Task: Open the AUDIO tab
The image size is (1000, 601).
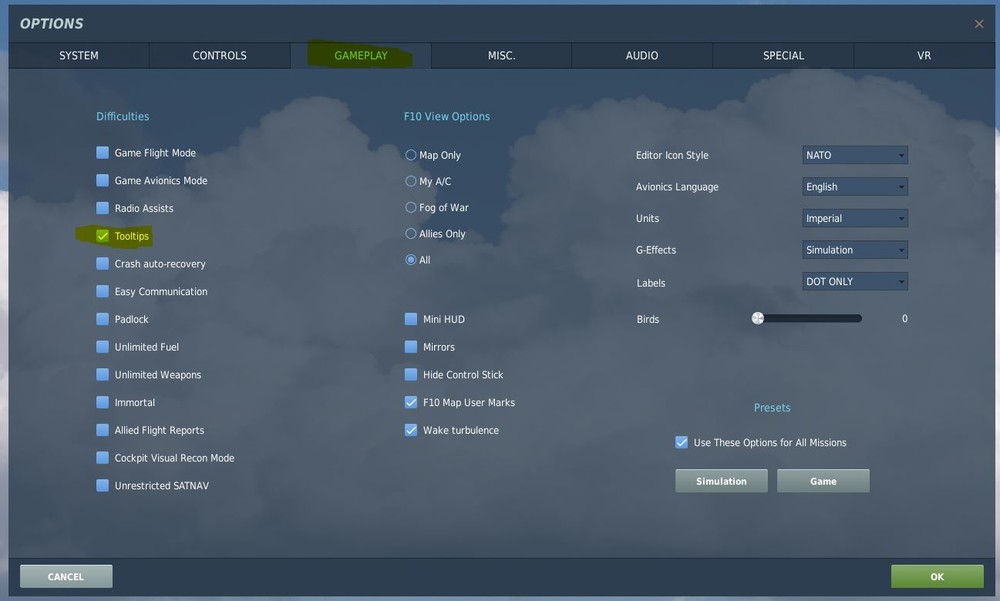Action: (x=642, y=56)
